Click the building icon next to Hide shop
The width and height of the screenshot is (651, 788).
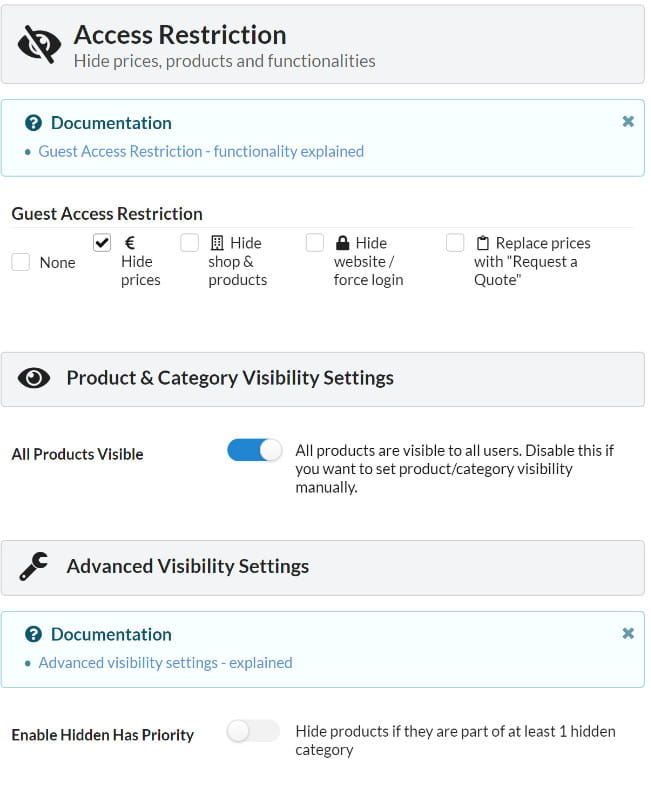[217, 243]
